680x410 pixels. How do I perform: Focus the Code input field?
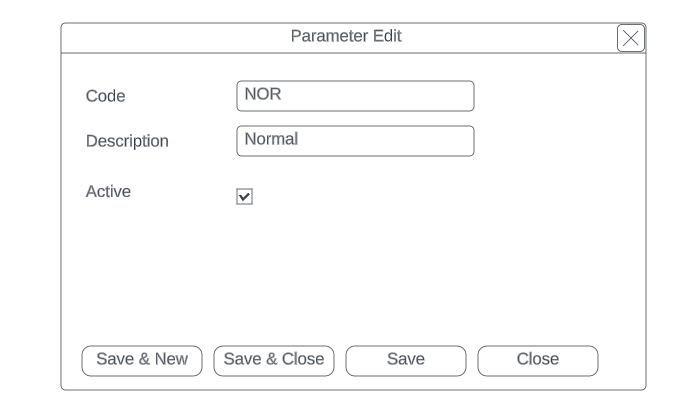pos(355,96)
